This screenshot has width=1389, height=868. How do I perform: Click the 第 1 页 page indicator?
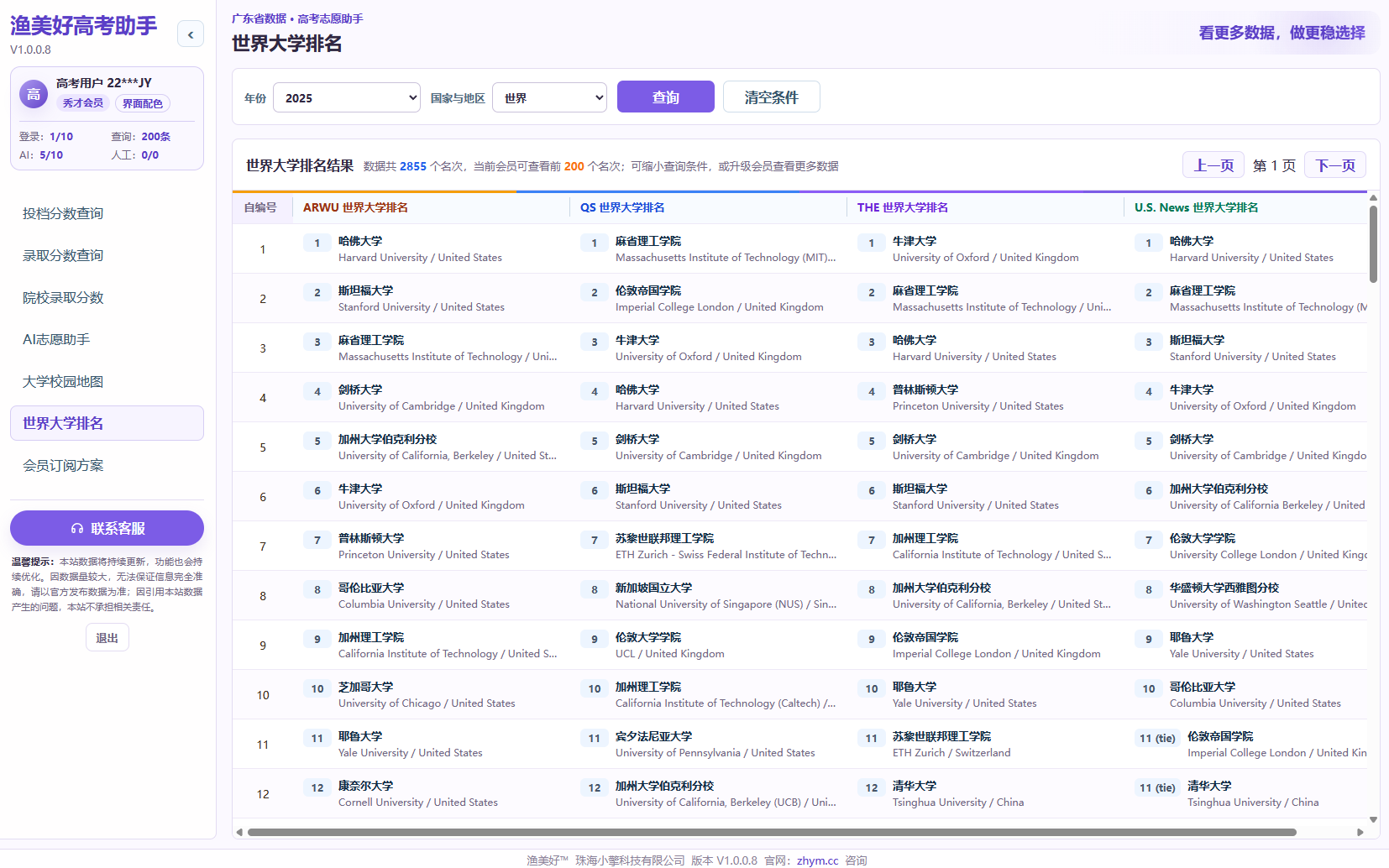click(x=1274, y=165)
